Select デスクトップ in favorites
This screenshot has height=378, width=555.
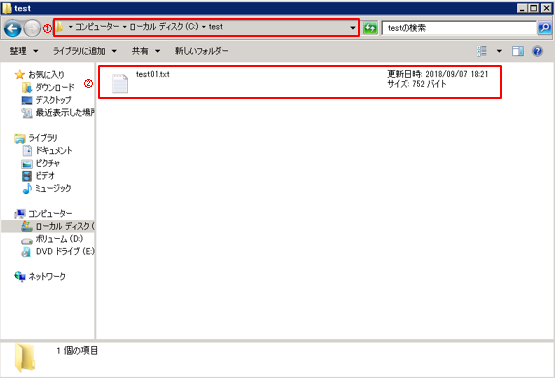pyautogui.click(x=53, y=100)
